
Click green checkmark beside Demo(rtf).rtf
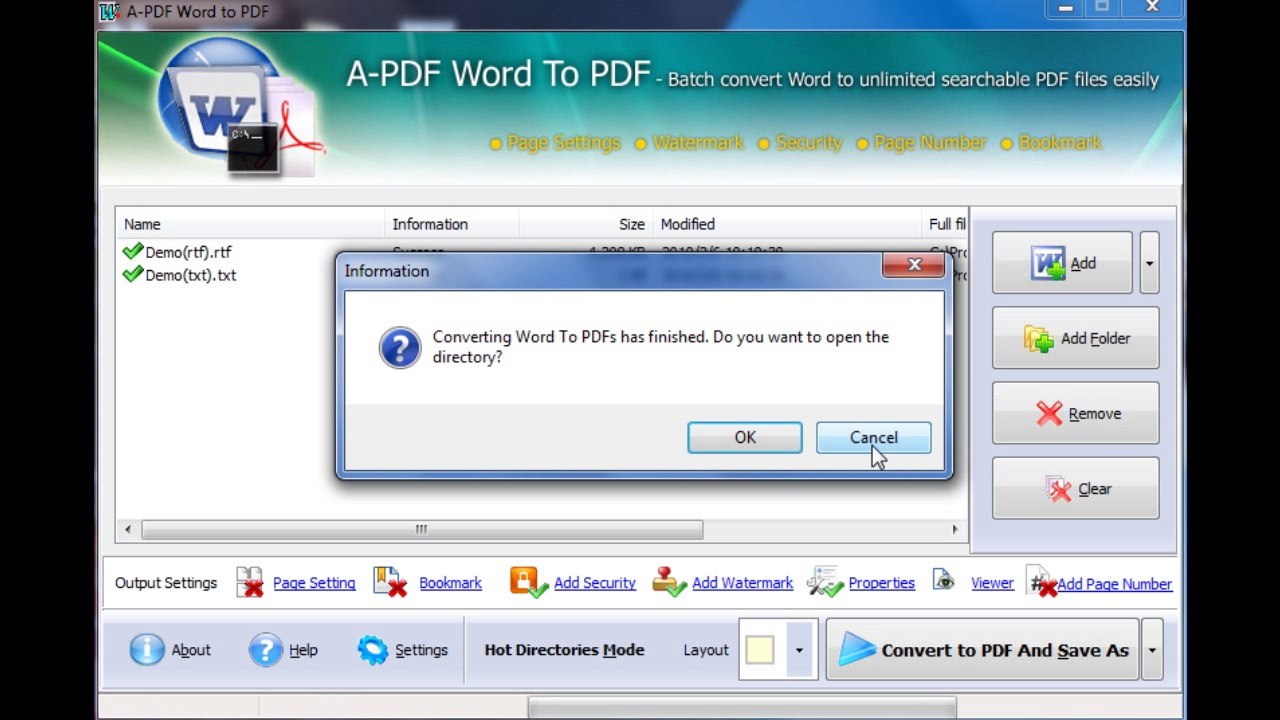(x=132, y=251)
